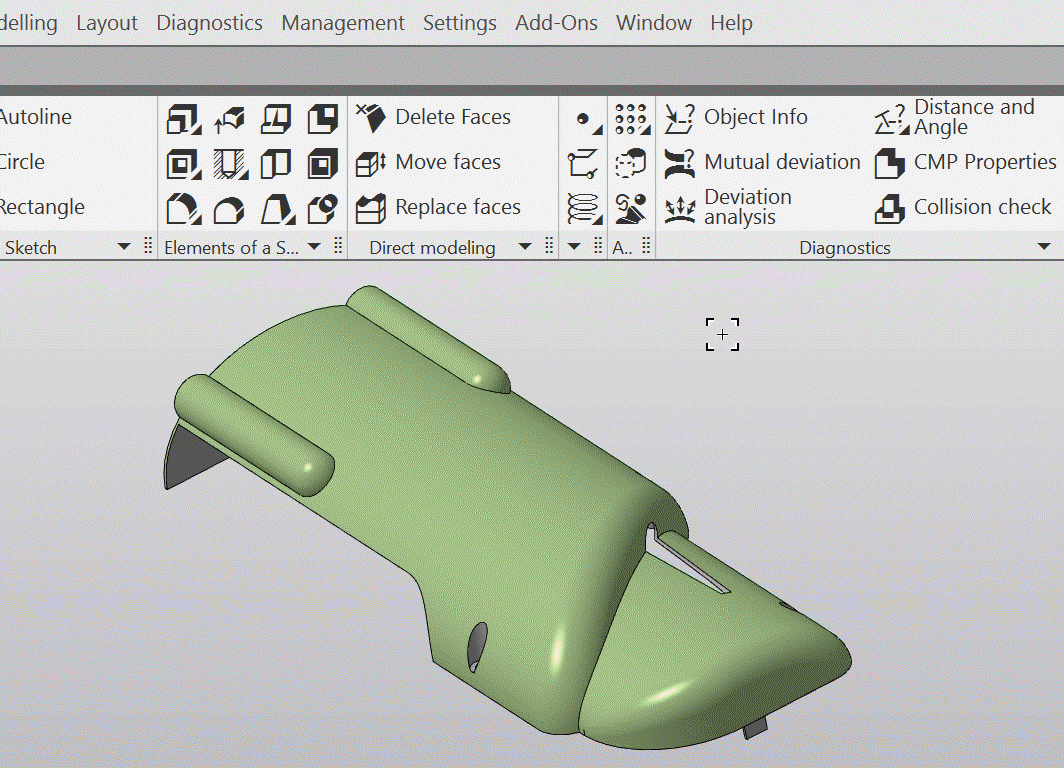Start the Deviation analysis tool
1064x768 pixels.
(728, 207)
